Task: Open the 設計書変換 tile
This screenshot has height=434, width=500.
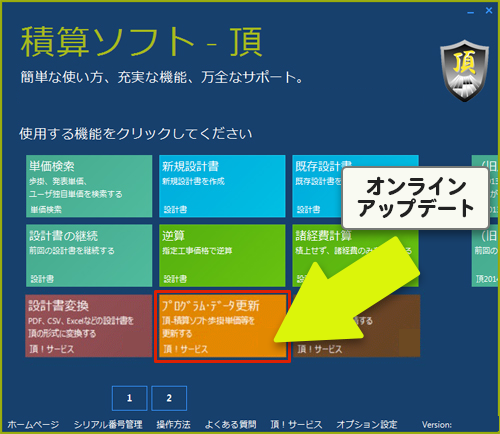Action: [89, 326]
